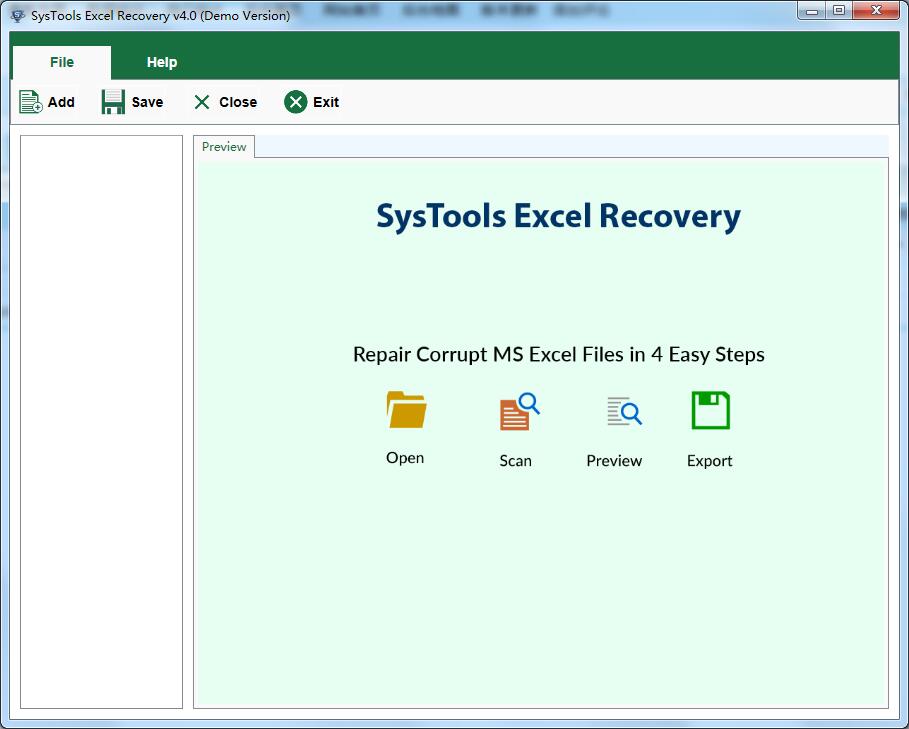Viewport: 909px width, 729px height.
Task: Click the Close X toolbar icon
Action: point(202,102)
